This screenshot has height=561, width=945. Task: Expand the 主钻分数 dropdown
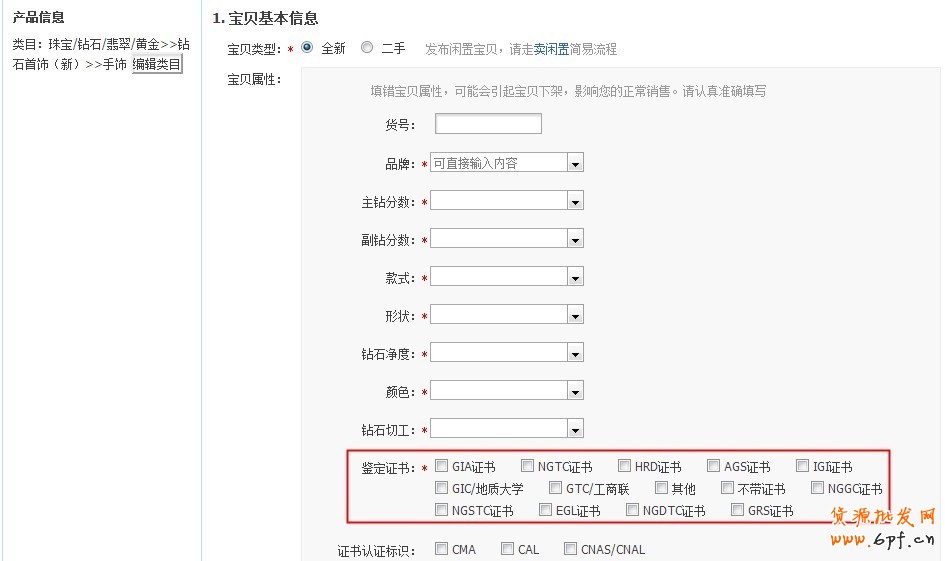(x=575, y=201)
